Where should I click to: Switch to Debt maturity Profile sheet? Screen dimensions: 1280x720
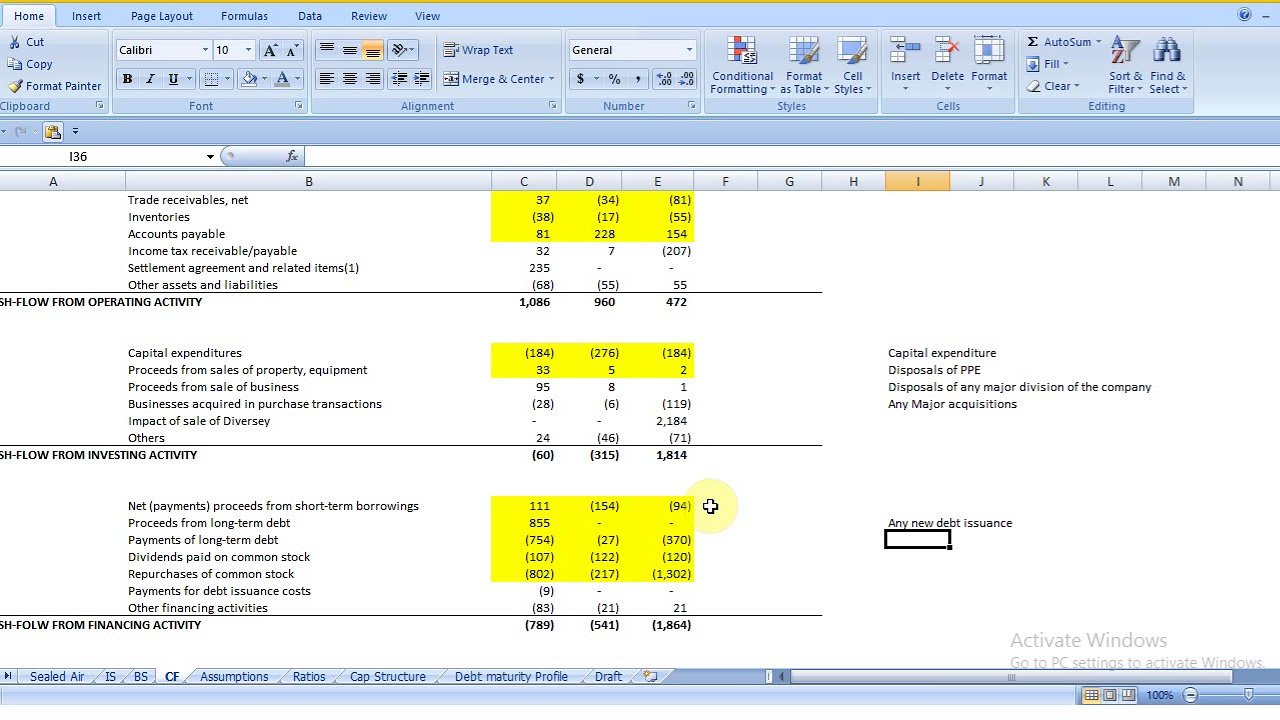pos(511,677)
